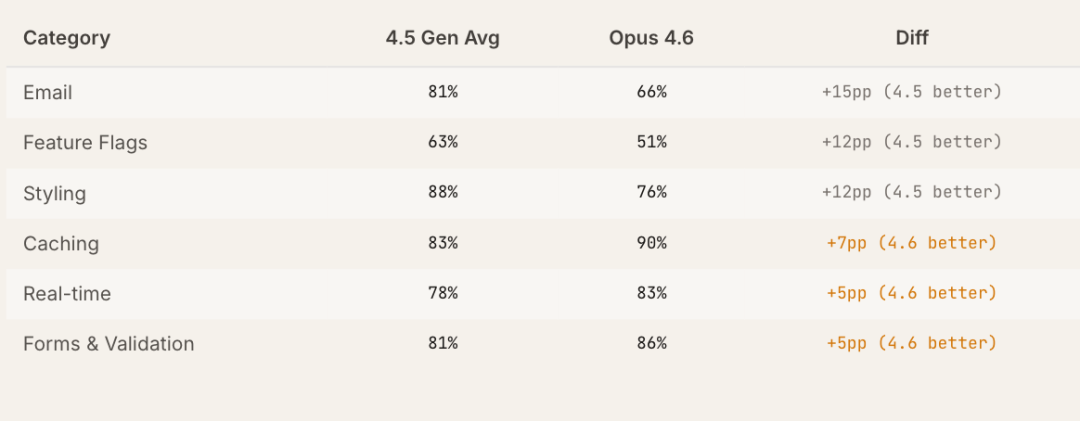Select the Forms & Validation category cell
This screenshot has width=1080, height=421.
[109, 344]
